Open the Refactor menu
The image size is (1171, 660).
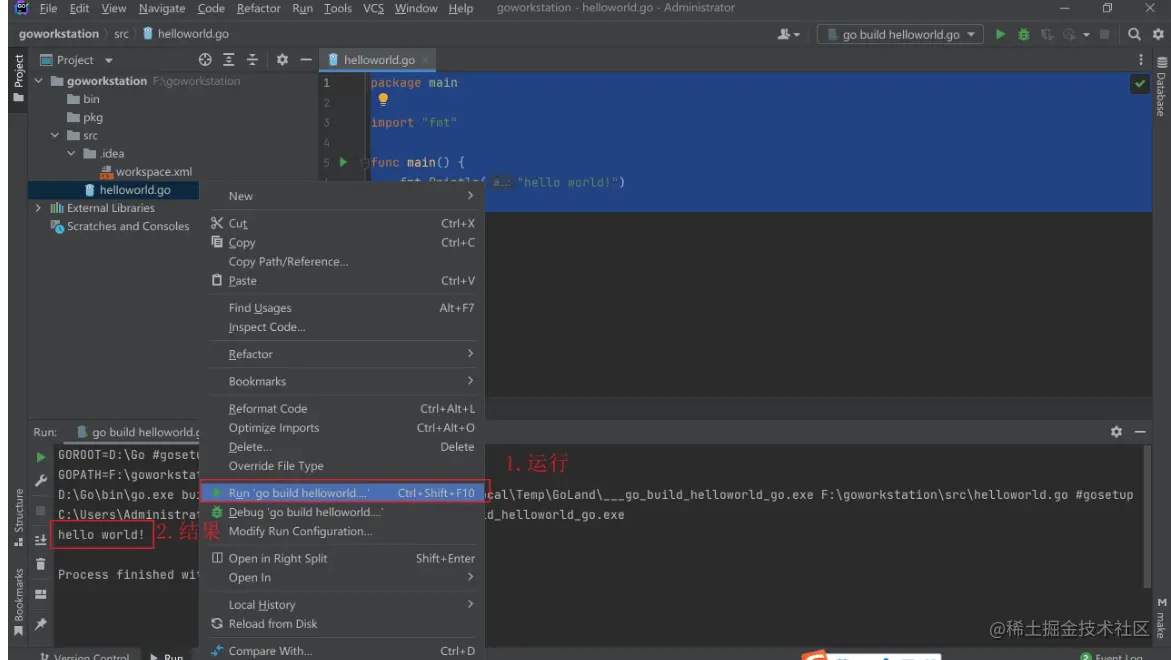[258, 8]
